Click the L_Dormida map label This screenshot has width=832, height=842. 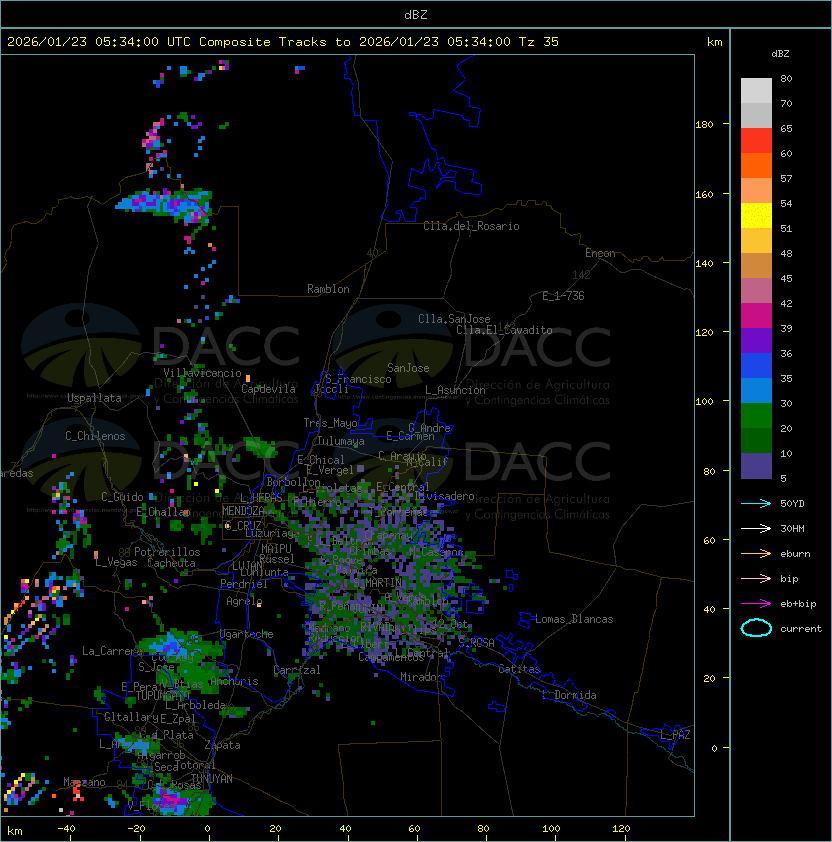coord(569,695)
